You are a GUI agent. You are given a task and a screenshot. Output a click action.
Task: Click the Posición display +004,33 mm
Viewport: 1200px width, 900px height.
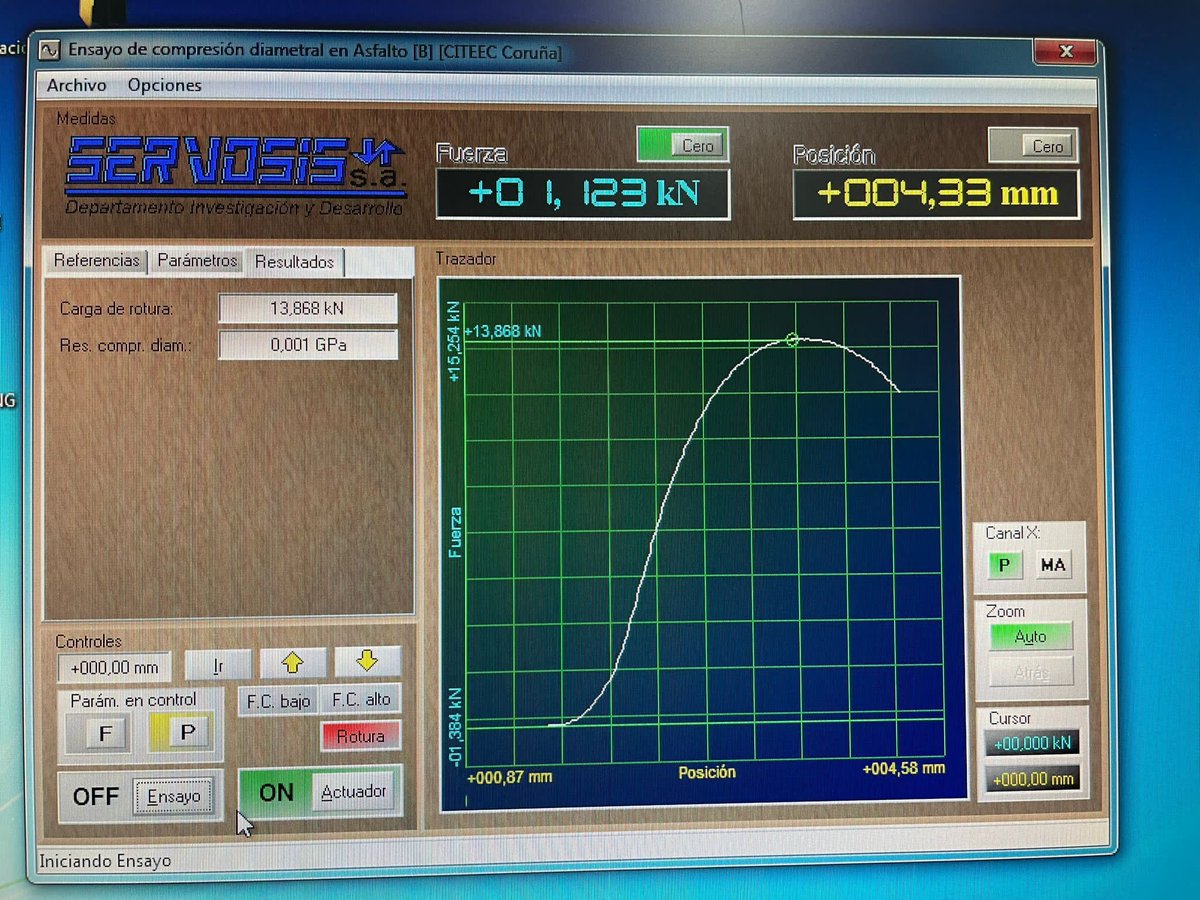tap(936, 194)
